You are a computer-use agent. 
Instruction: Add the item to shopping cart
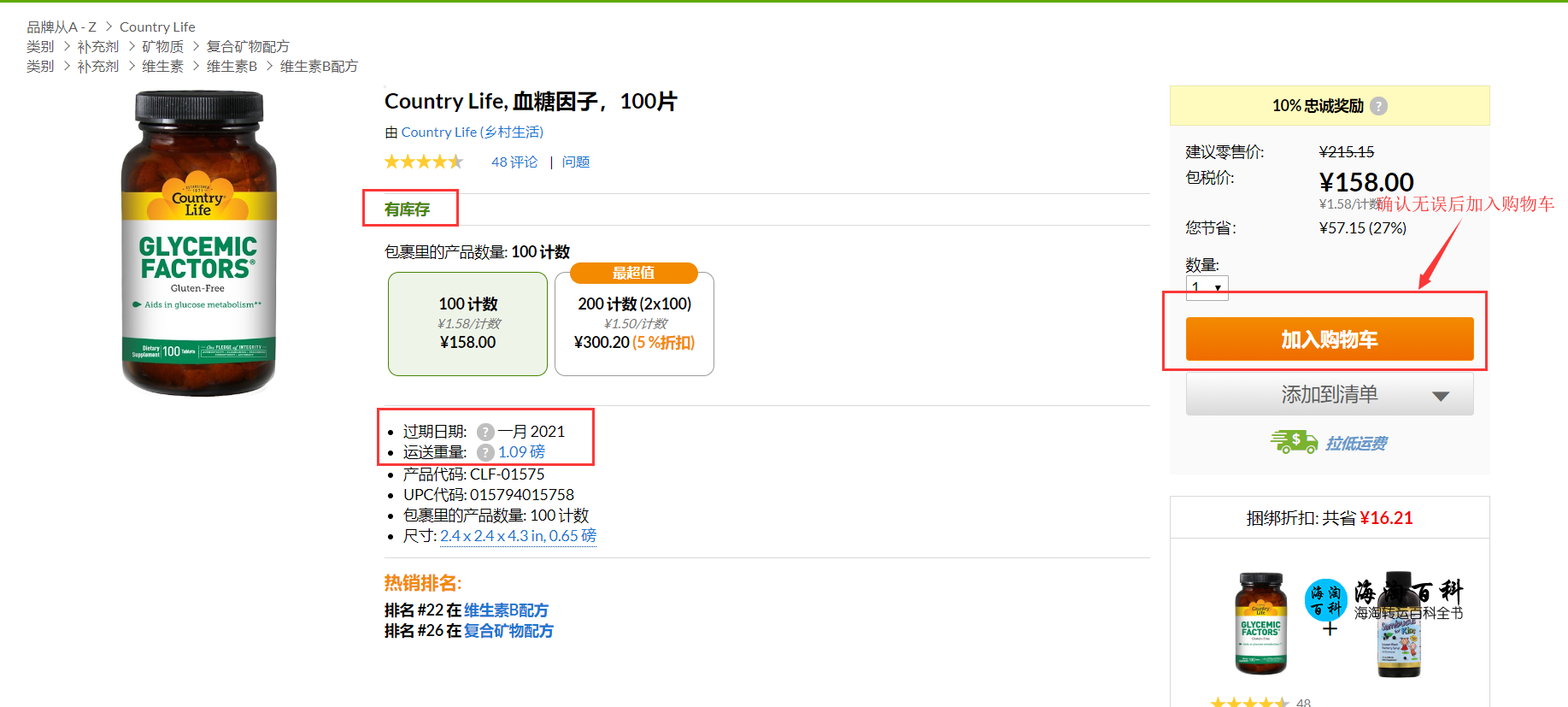[x=1330, y=339]
